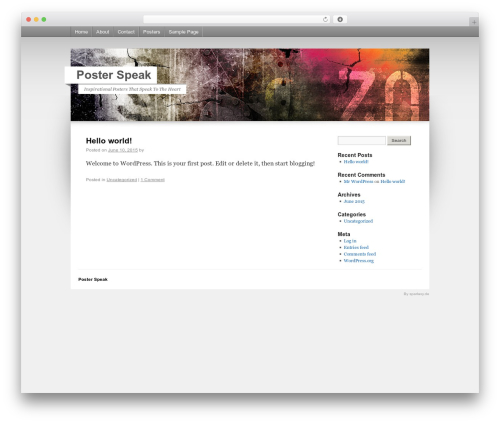Click the Archives heading

[x=349, y=195]
